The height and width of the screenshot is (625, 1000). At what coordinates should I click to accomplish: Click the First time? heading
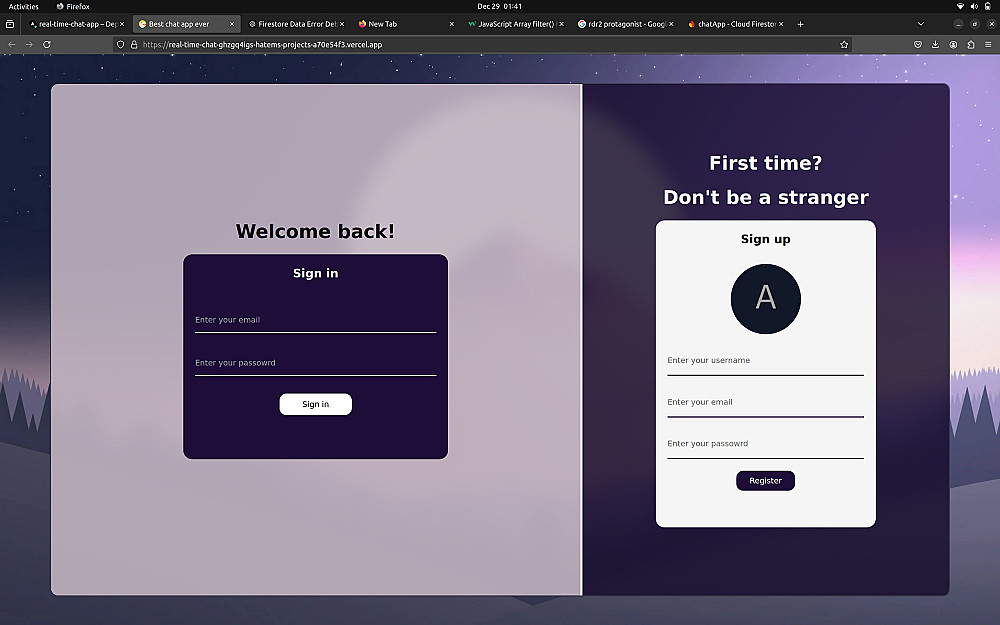[x=765, y=163]
